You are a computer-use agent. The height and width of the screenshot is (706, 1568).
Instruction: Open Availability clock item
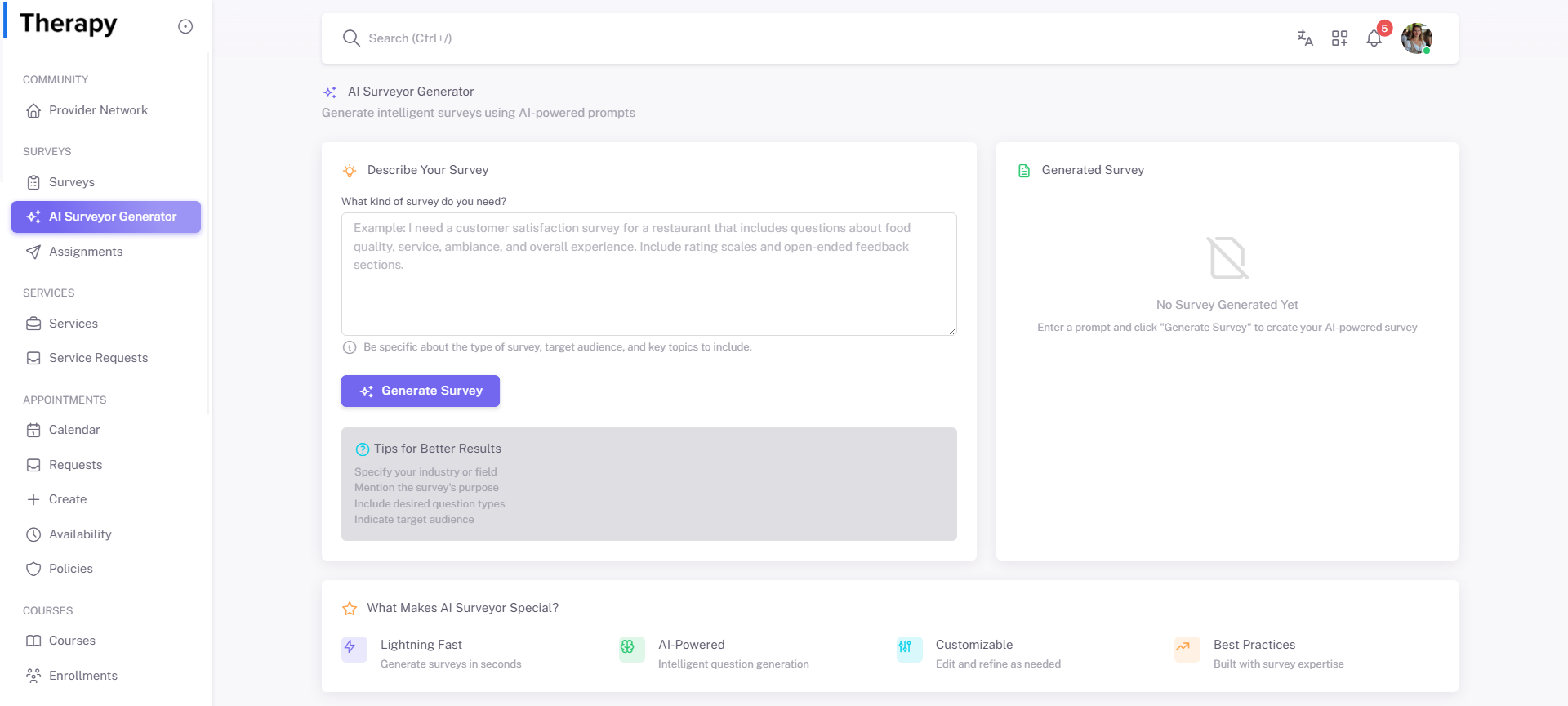[80, 534]
